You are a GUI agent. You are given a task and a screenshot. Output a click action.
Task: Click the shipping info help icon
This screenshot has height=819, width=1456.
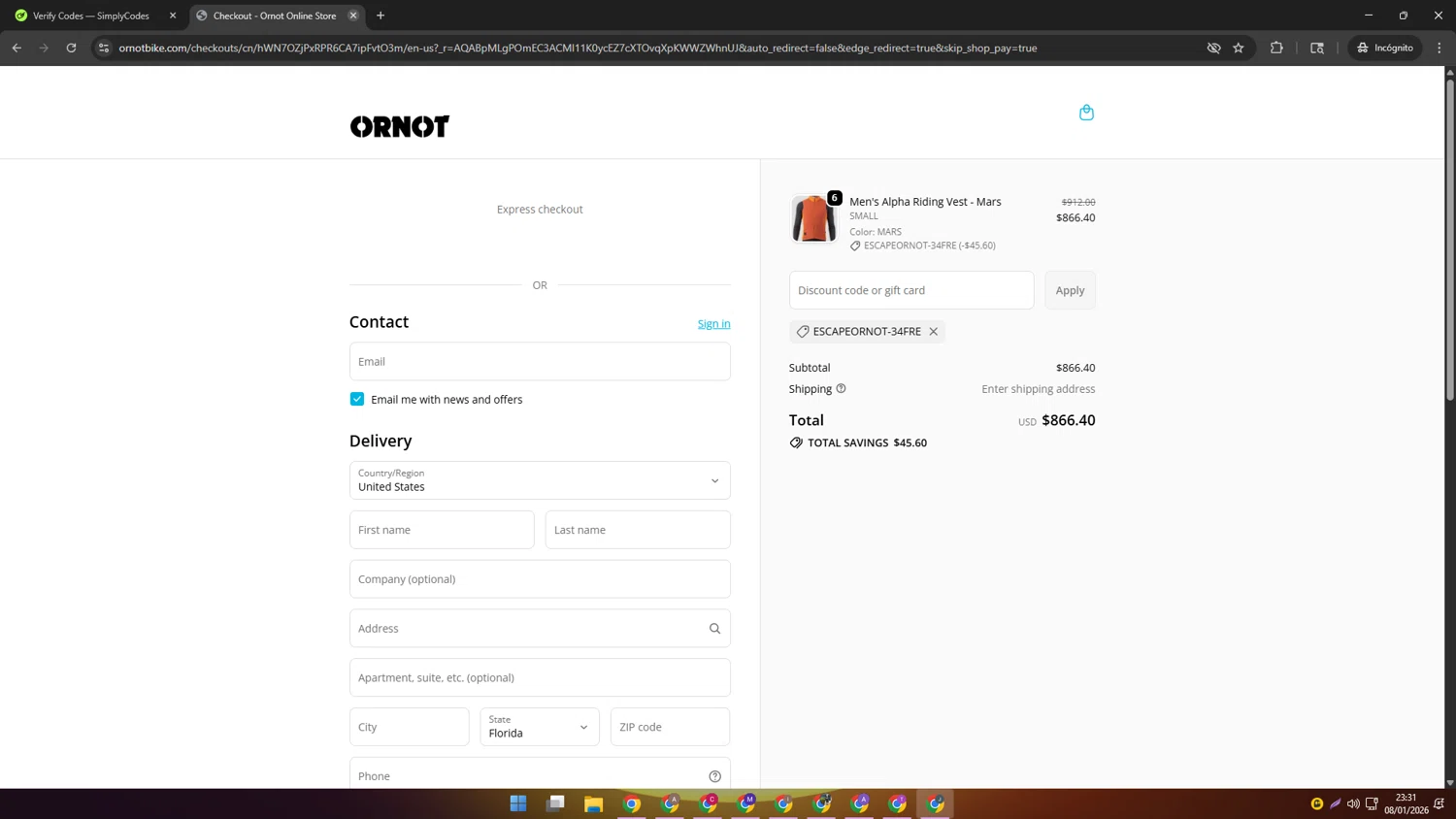(842, 389)
